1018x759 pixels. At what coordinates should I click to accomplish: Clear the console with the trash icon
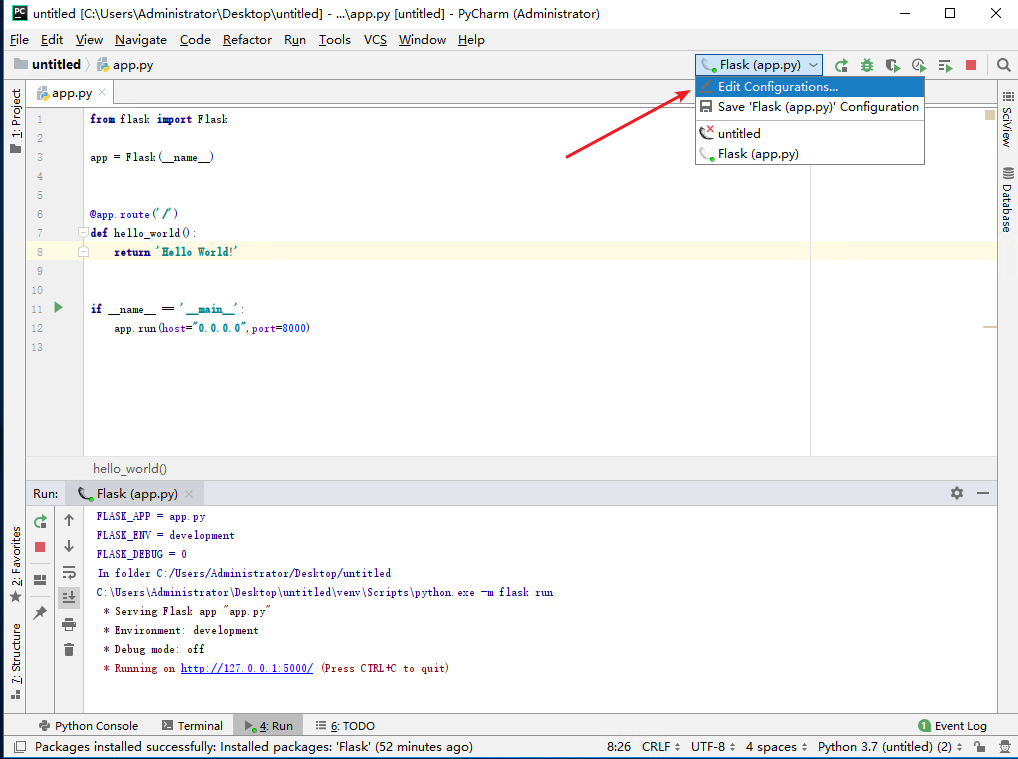[x=68, y=649]
